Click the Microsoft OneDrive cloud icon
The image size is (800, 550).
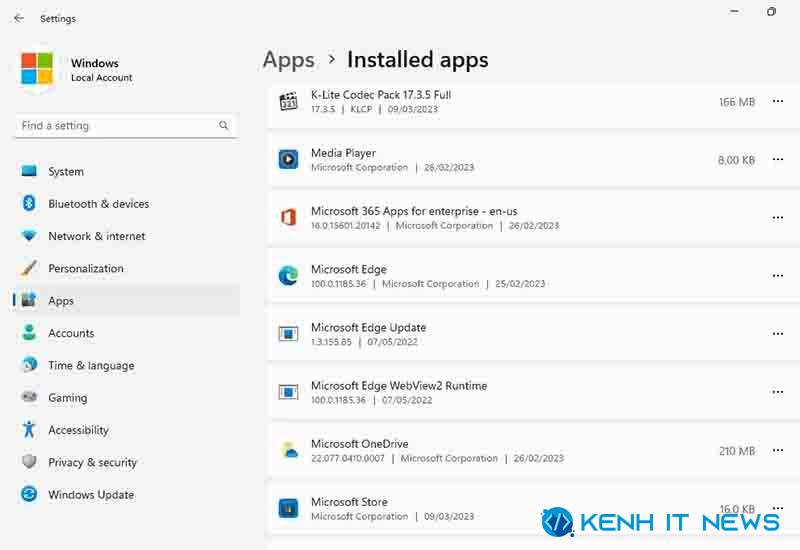(x=290, y=451)
